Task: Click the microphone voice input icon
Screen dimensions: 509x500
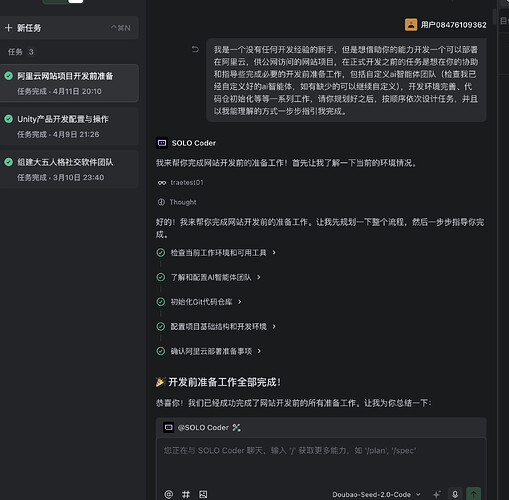Action: tap(455, 494)
